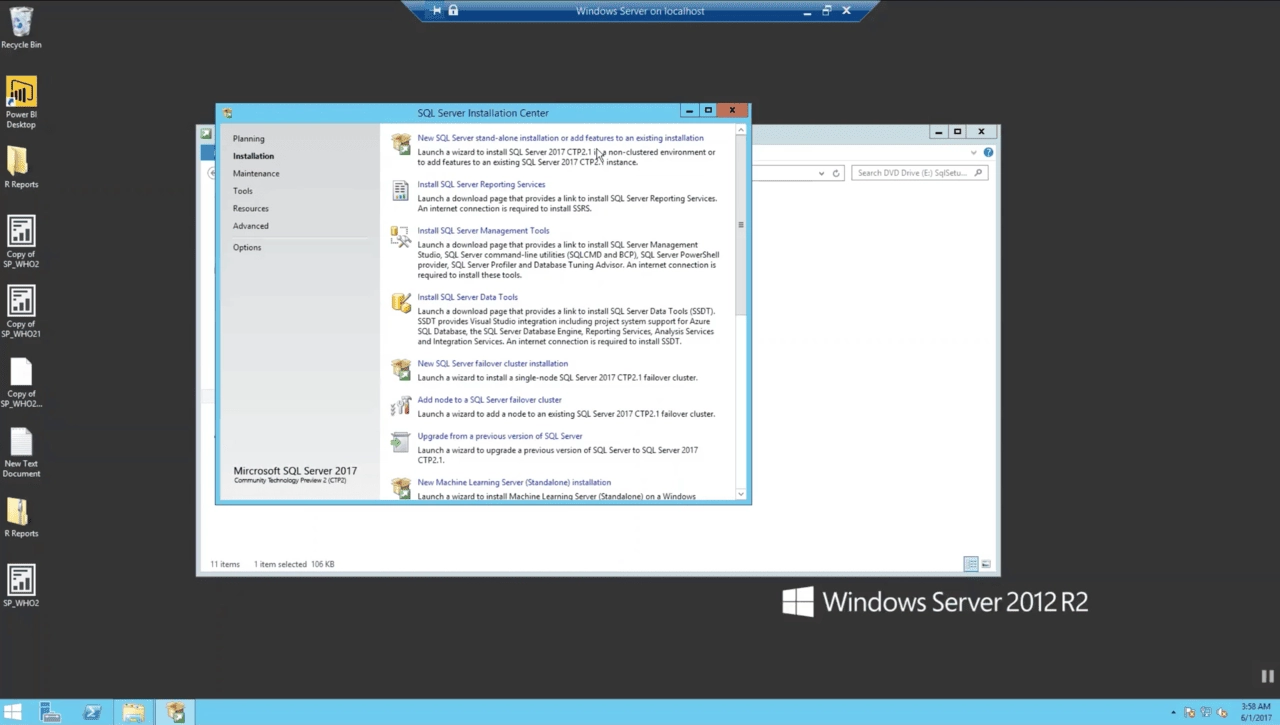Click the network icon in the system tray
This screenshot has height=725, width=1280.
coord(1206,713)
